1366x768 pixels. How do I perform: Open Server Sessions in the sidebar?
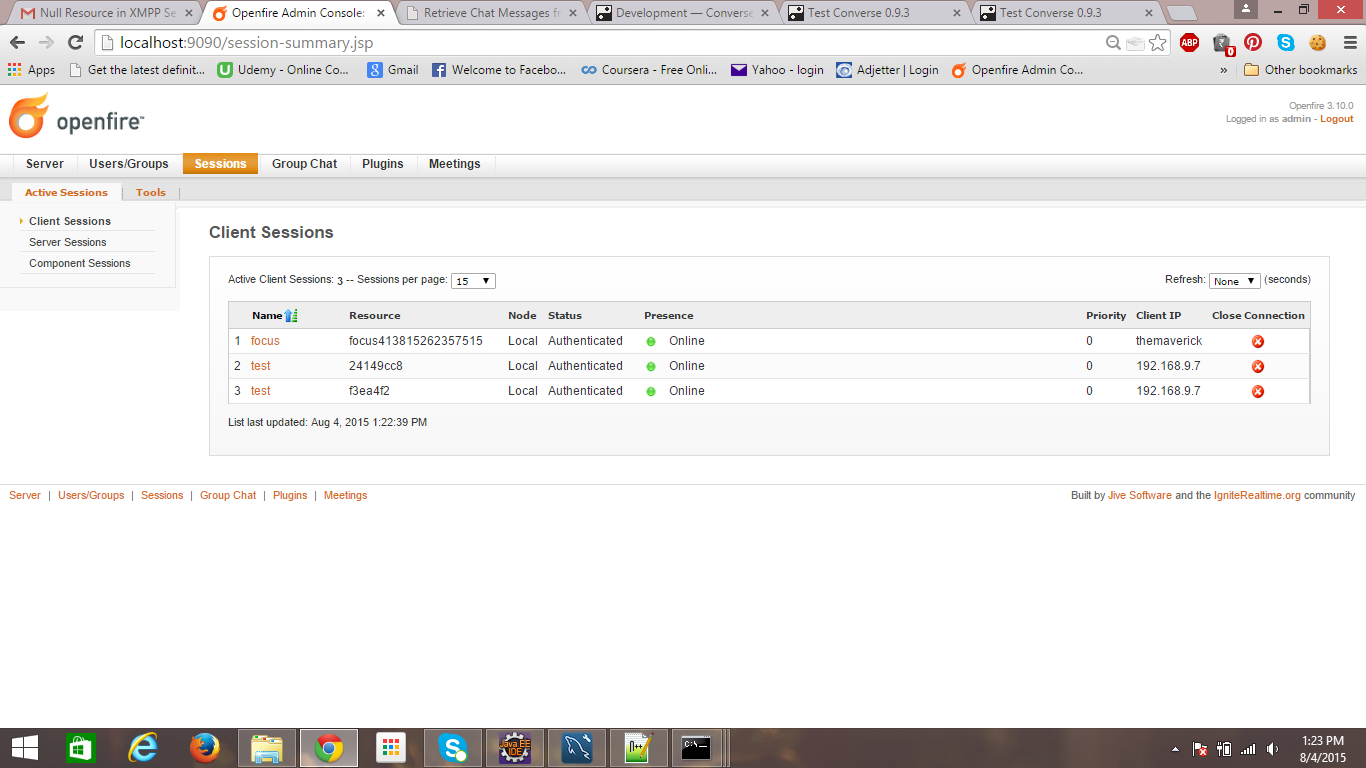[68, 242]
